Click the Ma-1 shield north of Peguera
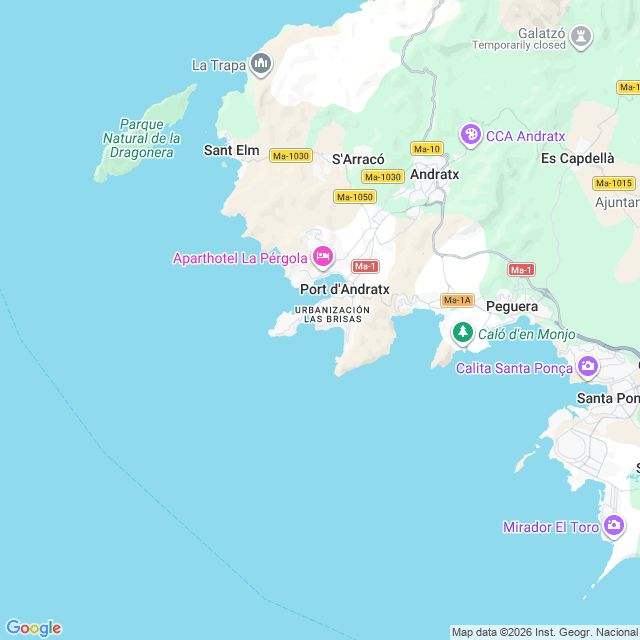 521,270
